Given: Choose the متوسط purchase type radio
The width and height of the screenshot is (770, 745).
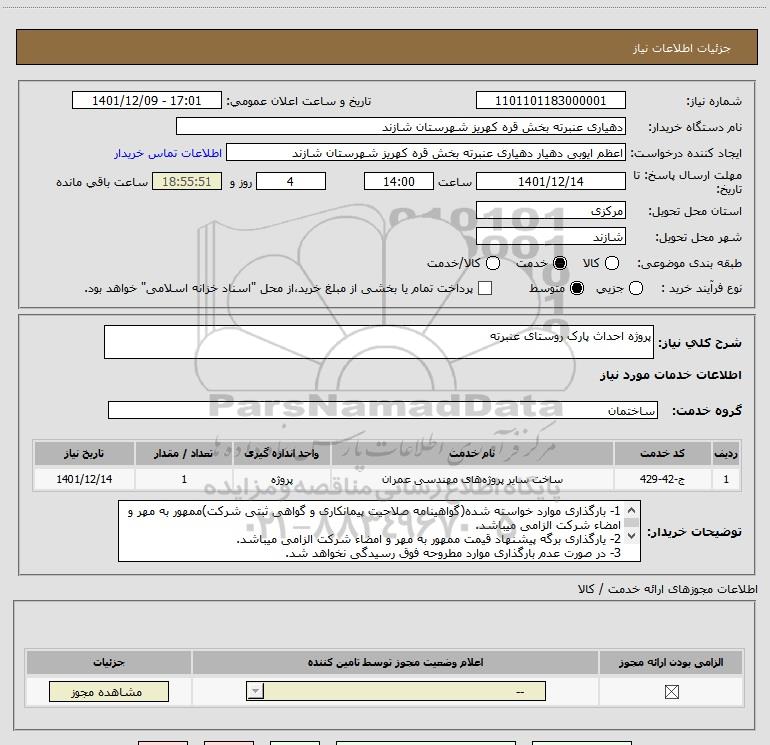Looking at the screenshot, I should (x=577, y=288).
